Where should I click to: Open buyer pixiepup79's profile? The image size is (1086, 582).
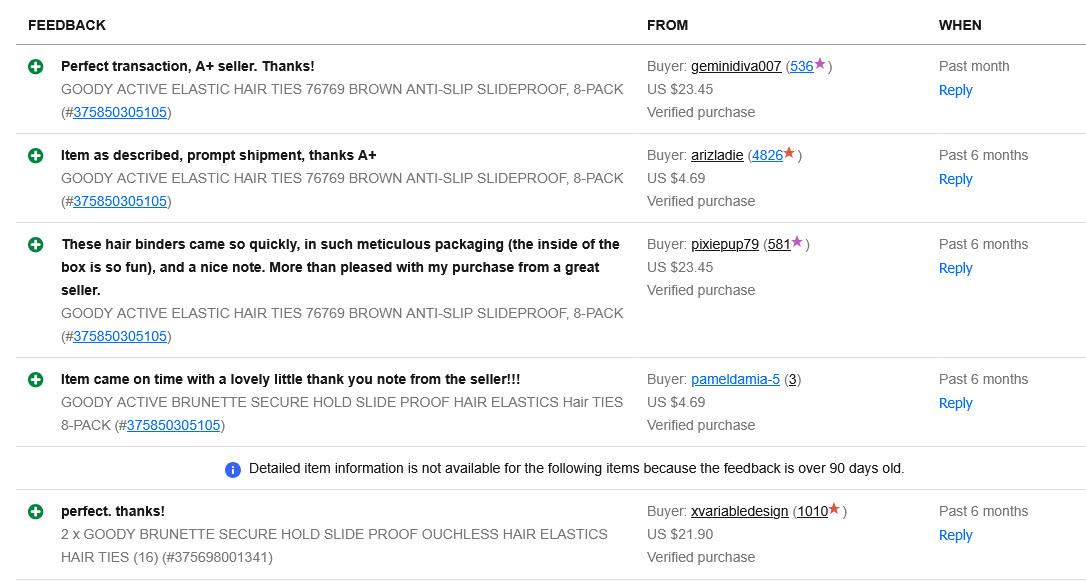[x=725, y=245]
